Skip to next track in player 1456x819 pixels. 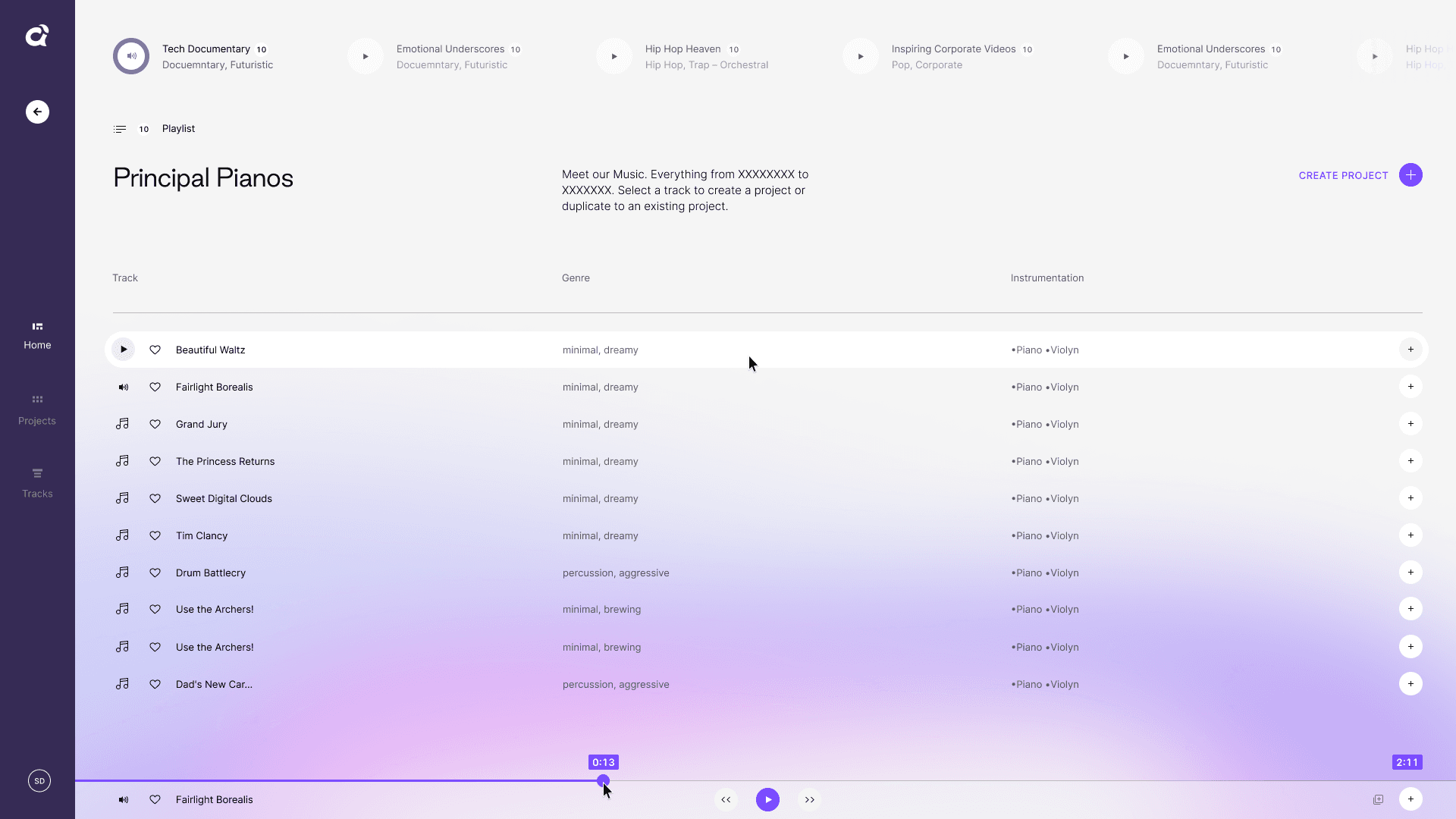click(x=809, y=799)
